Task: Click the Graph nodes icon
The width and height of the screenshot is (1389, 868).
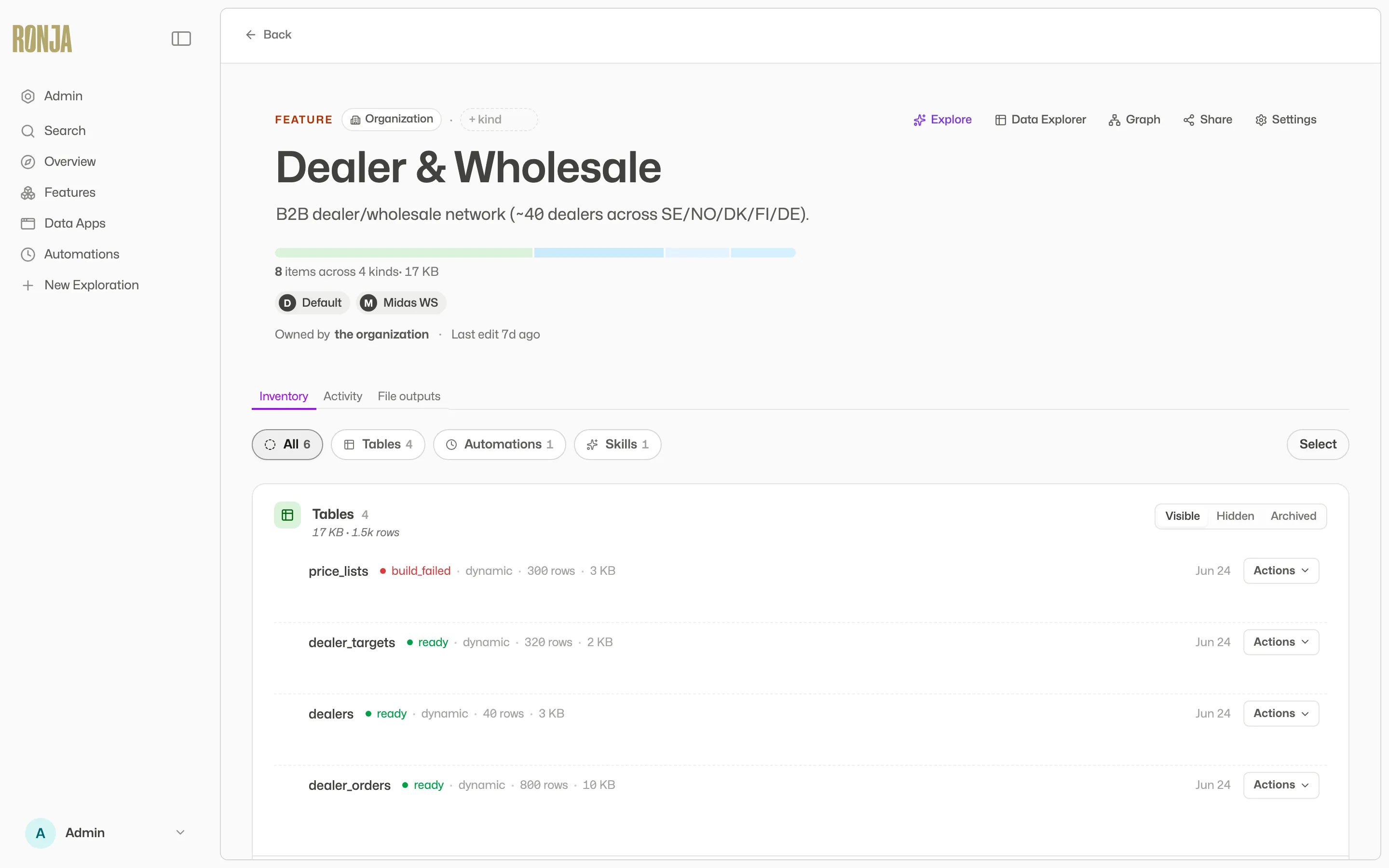Action: click(x=1115, y=120)
